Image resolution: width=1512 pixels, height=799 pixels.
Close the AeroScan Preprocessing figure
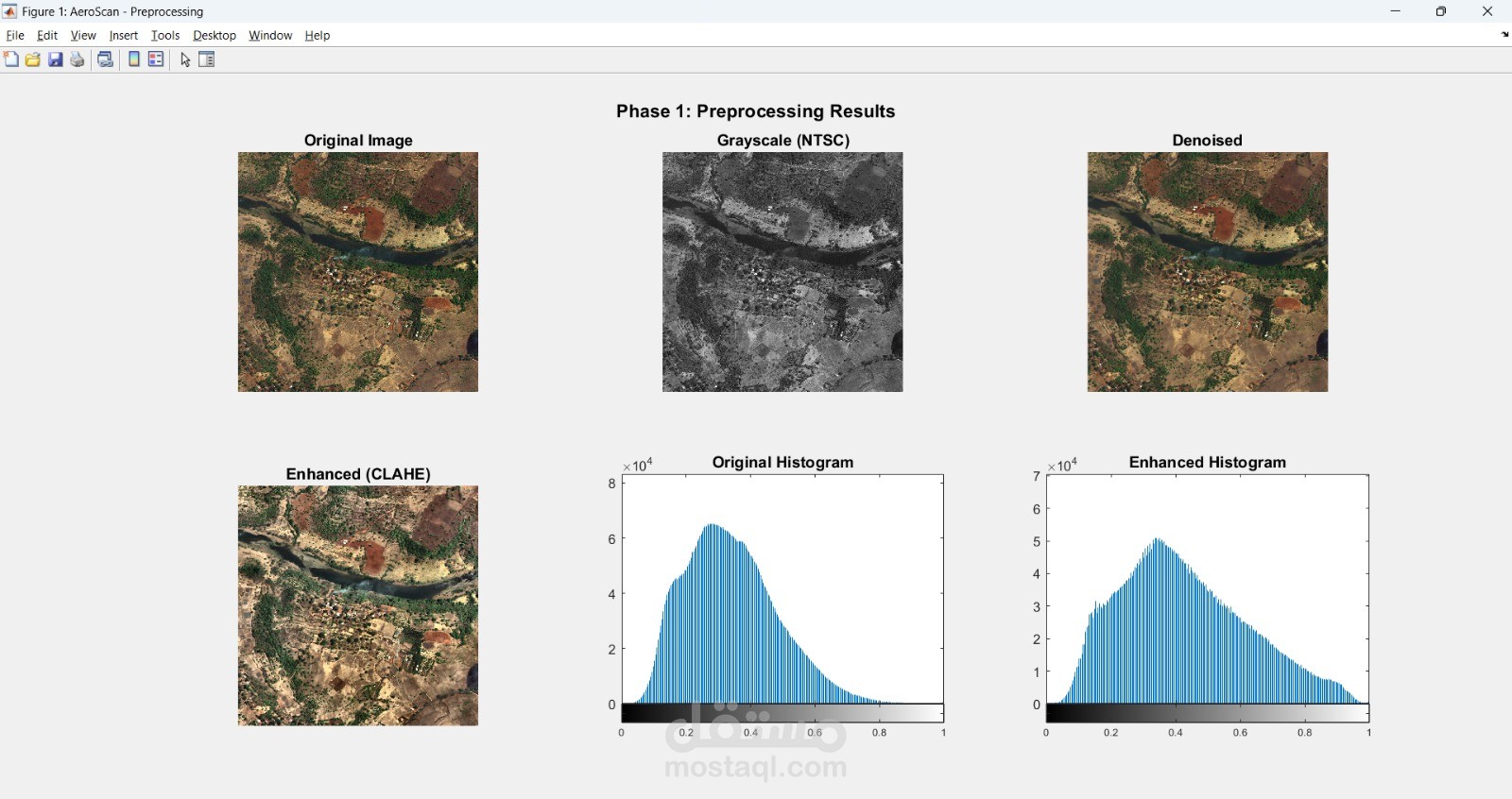click(1487, 11)
